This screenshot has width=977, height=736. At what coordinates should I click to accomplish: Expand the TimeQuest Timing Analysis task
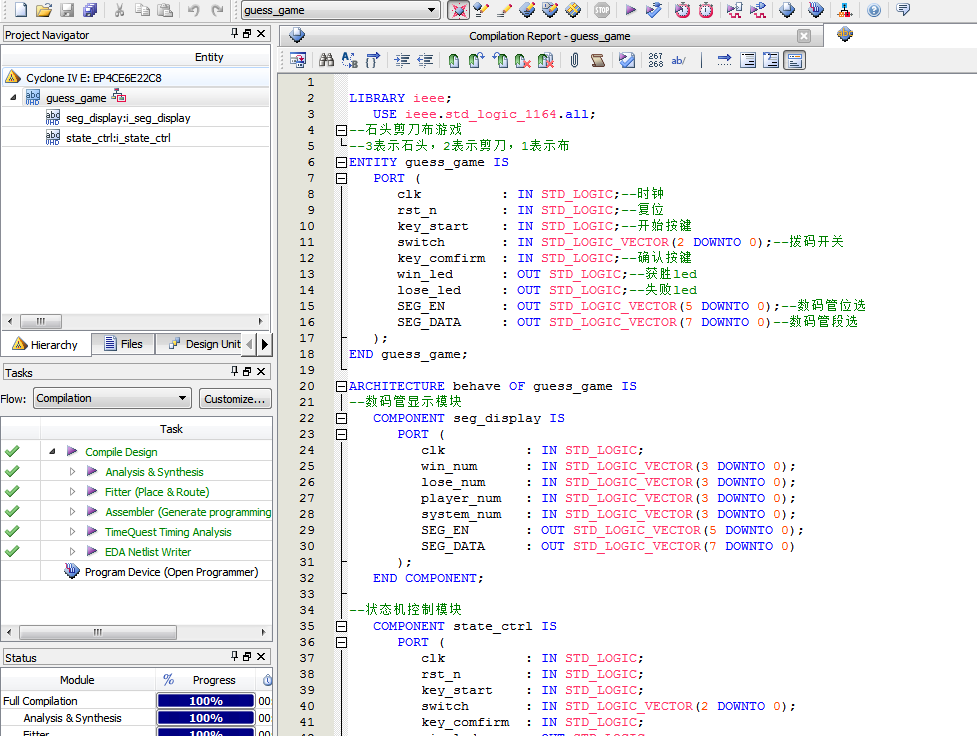[x=72, y=532]
